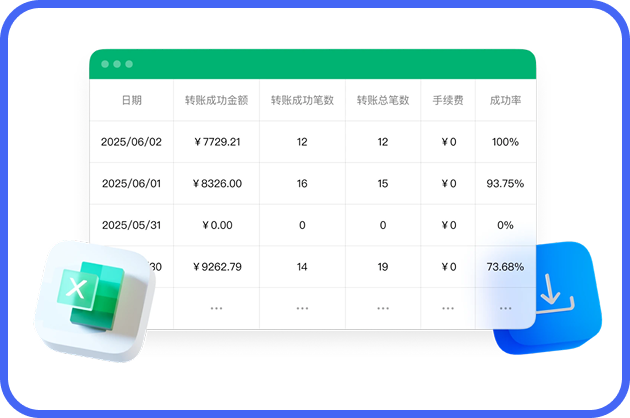Viewport: 630px width, 418px height.
Task: Click the ¥9262.79 amount cell
Action: pos(216,267)
